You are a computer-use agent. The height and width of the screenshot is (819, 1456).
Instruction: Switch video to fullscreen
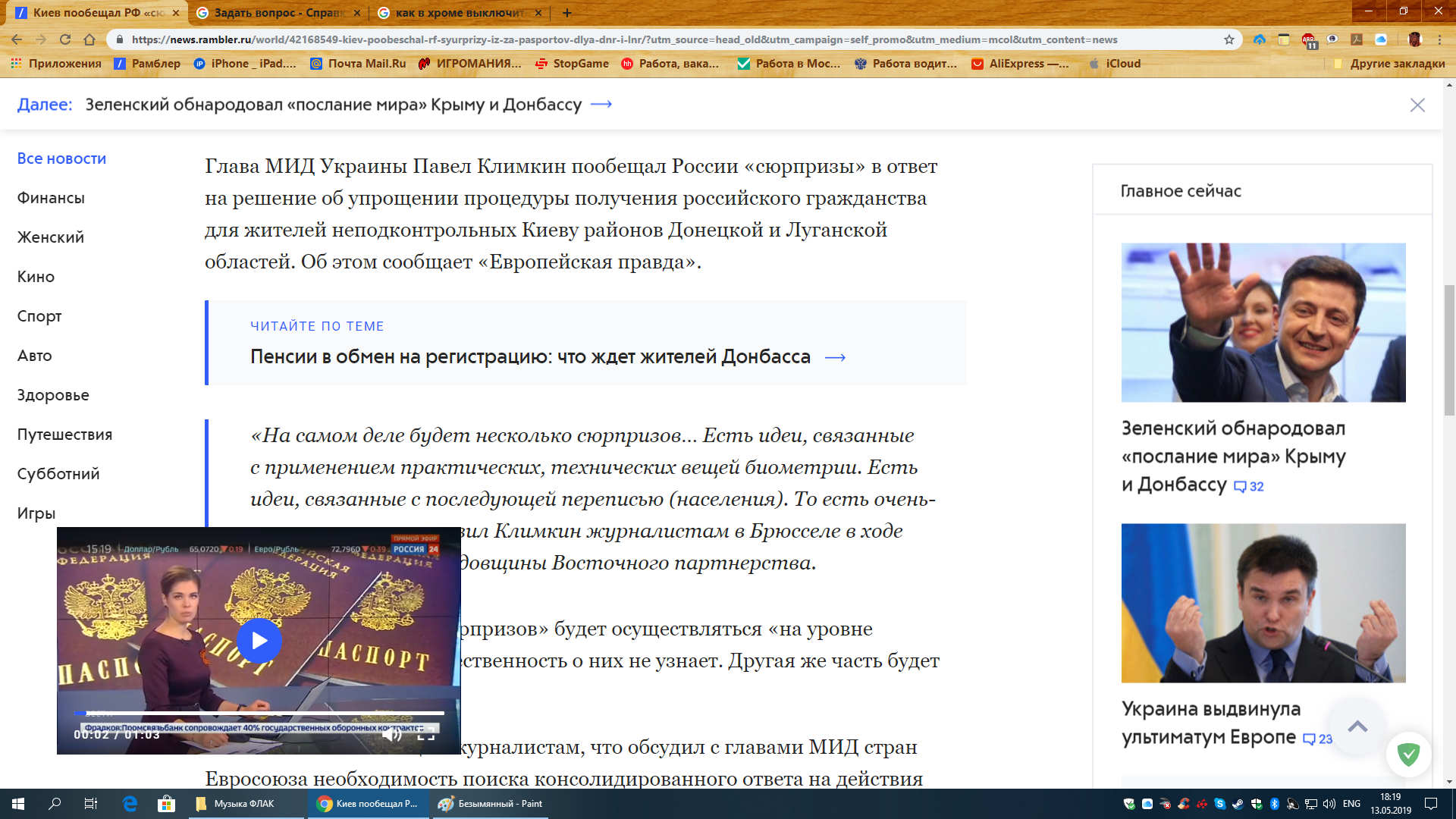point(426,733)
